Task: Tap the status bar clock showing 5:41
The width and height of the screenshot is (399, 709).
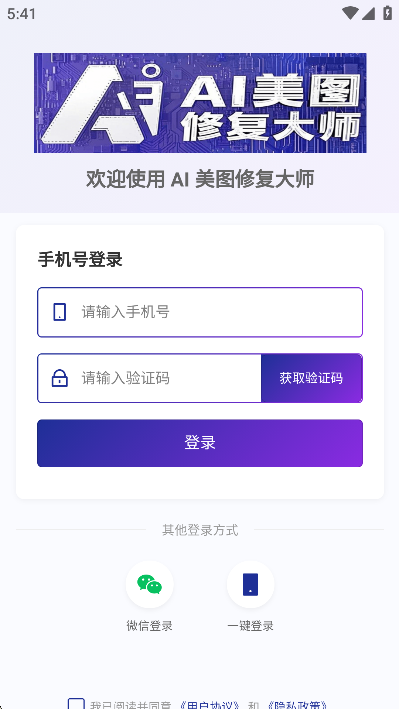Action: point(21,14)
